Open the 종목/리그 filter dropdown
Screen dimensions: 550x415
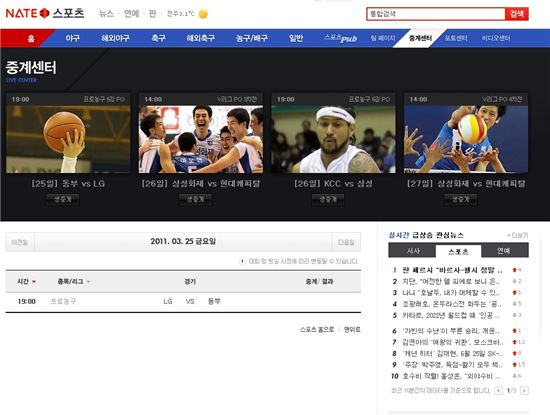(88, 282)
